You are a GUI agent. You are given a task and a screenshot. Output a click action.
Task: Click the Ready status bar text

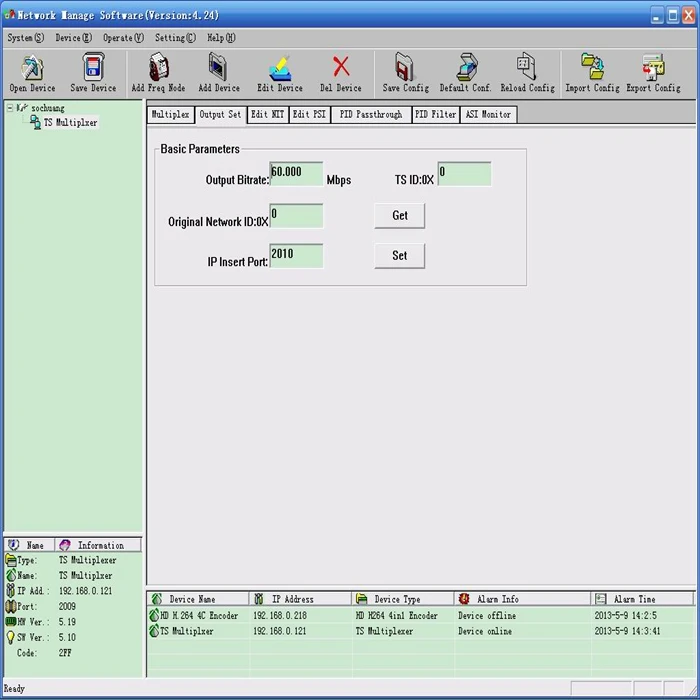coord(14,688)
